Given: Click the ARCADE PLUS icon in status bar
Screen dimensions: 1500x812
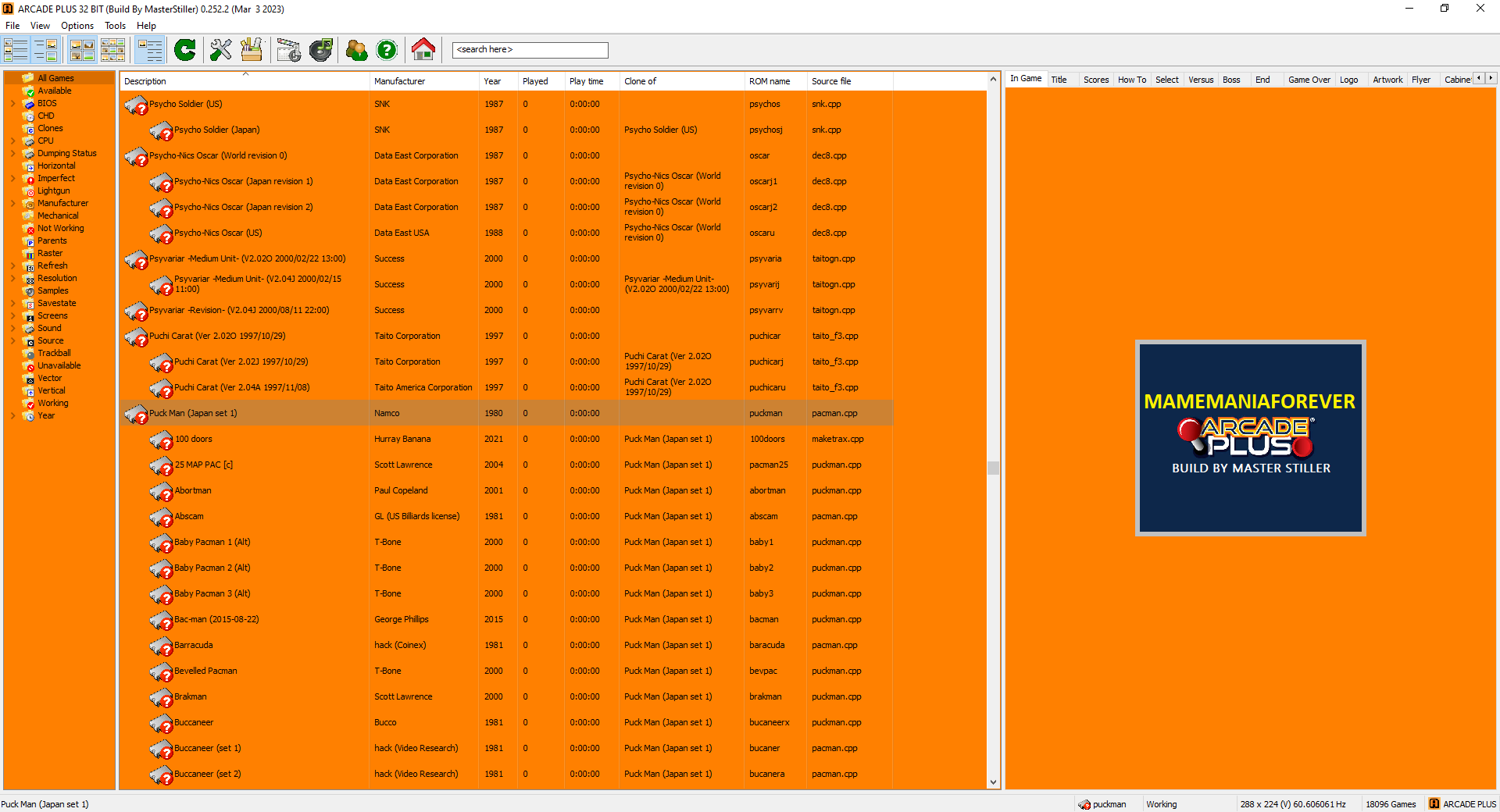Looking at the screenshot, I should tap(1434, 803).
